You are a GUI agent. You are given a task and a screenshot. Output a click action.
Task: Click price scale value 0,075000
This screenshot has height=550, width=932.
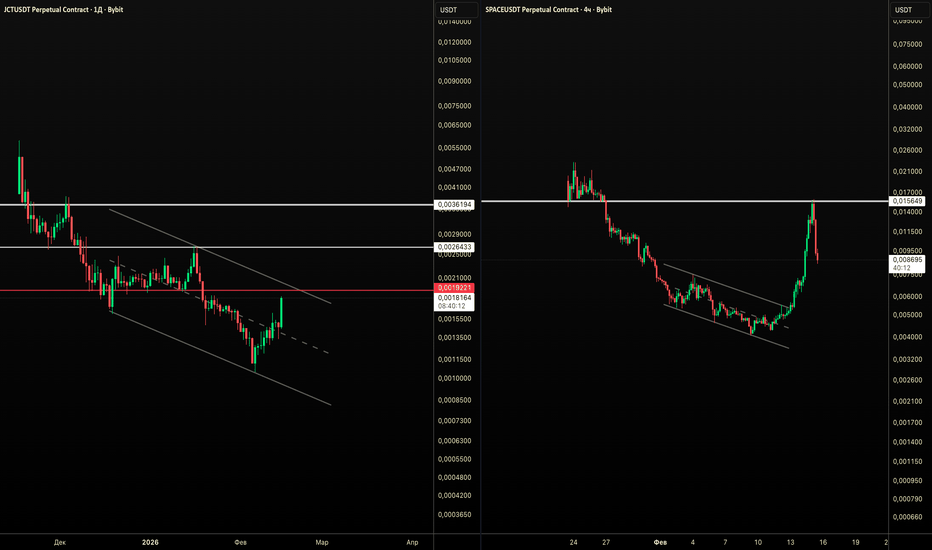point(908,45)
